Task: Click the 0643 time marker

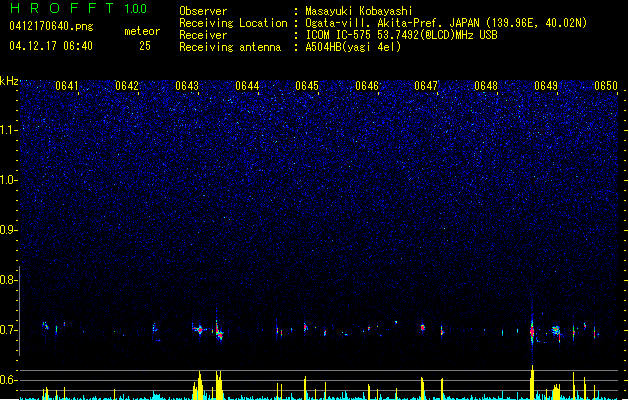Action: (187, 86)
